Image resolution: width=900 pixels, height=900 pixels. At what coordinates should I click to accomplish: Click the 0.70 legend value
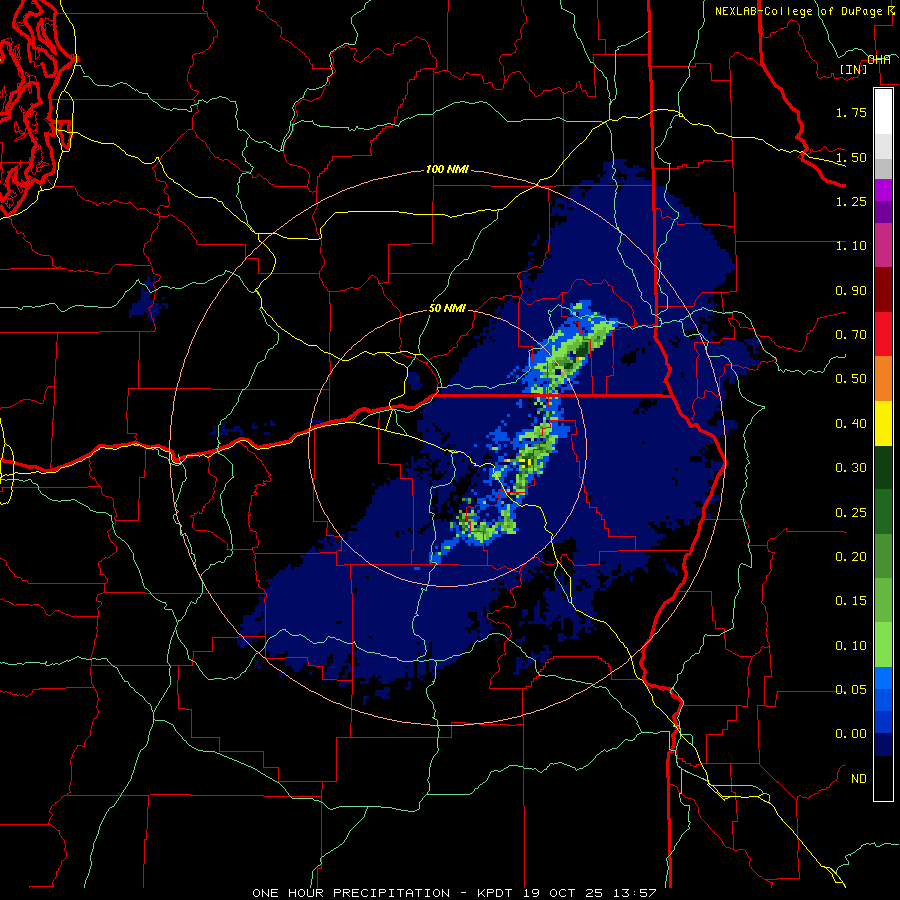tap(851, 335)
